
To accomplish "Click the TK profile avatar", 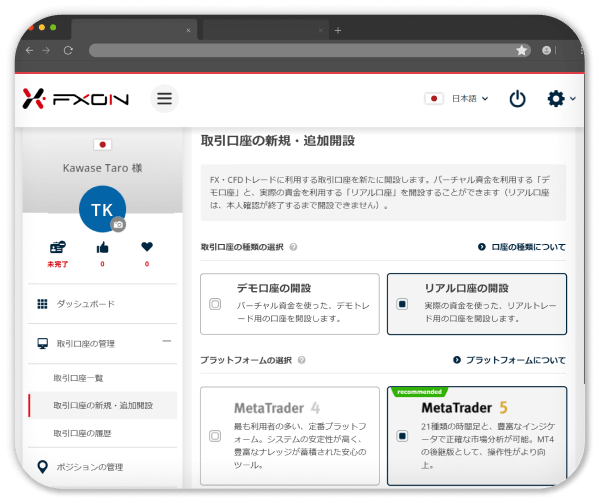I will point(102,209).
